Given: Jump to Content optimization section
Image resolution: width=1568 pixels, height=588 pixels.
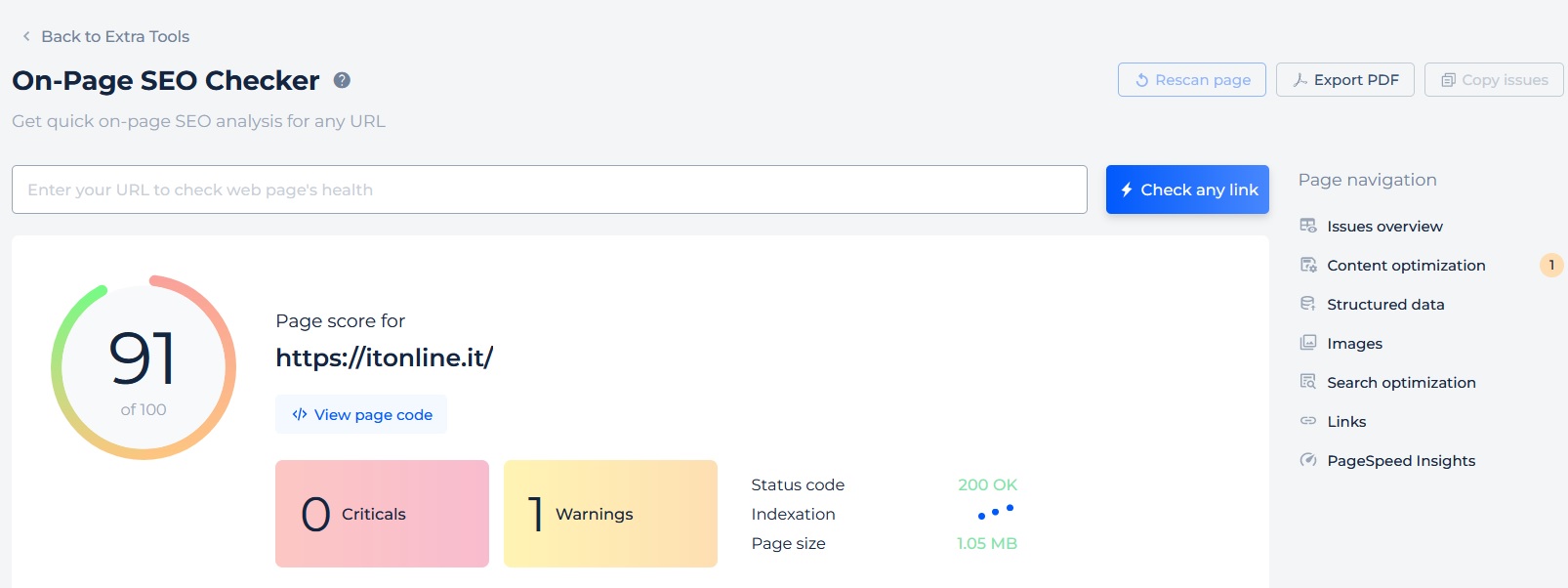Looking at the screenshot, I should click(x=1406, y=266).
